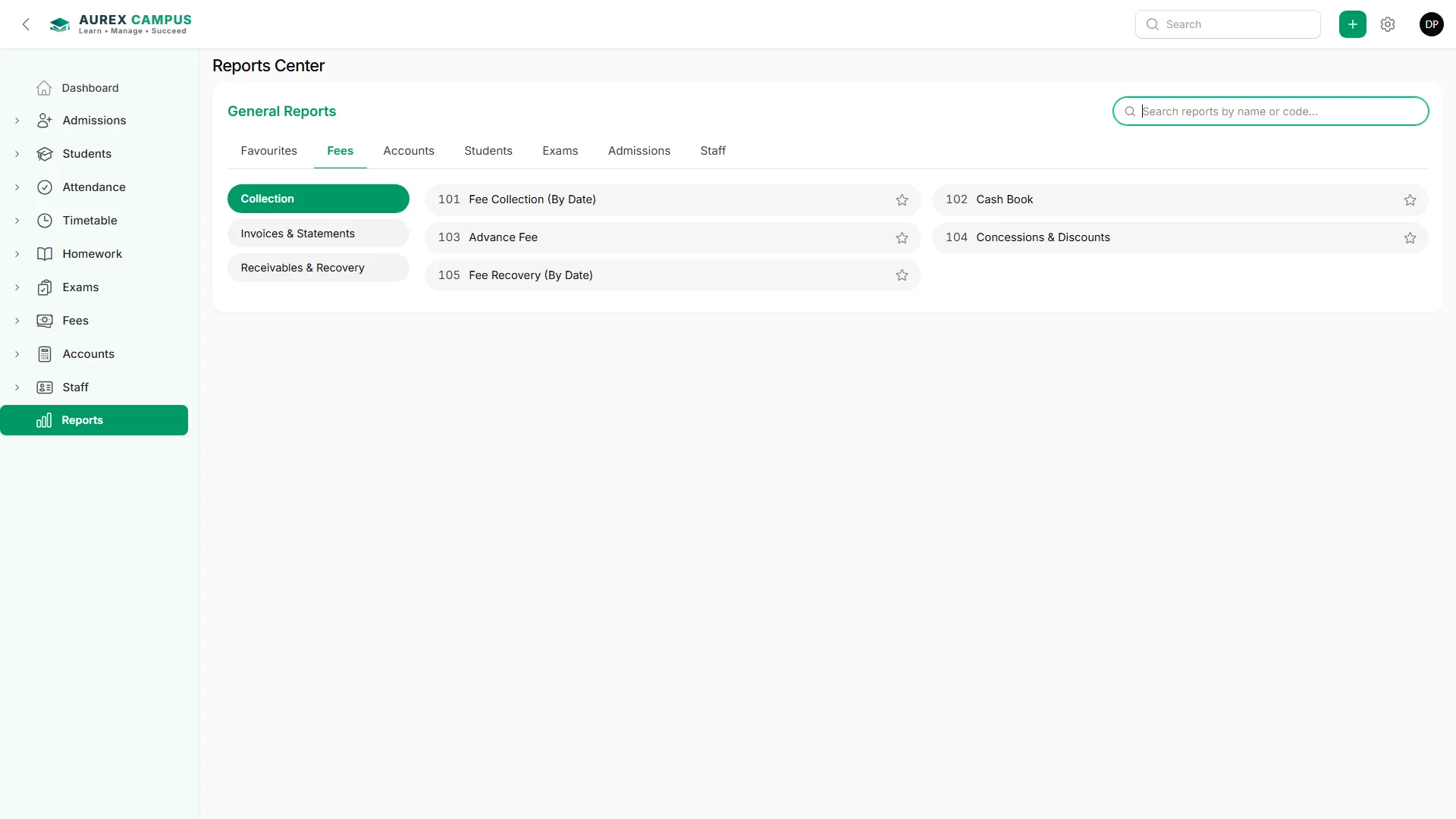Expand the Homework sidebar chevron
The width and height of the screenshot is (1456, 819).
point(17,254)
